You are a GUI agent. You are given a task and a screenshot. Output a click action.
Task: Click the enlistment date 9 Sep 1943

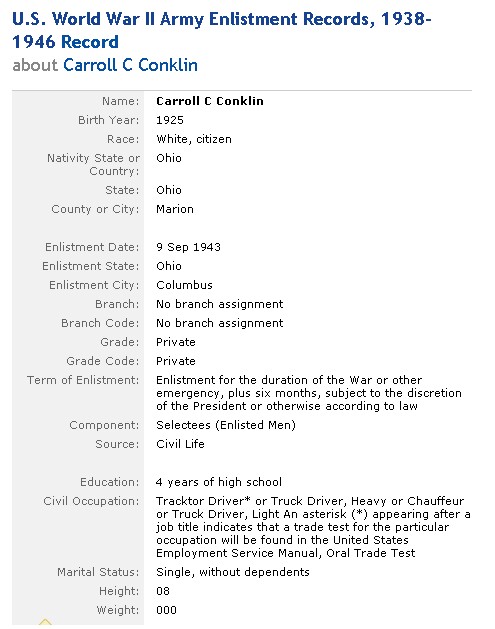[188, 247]
